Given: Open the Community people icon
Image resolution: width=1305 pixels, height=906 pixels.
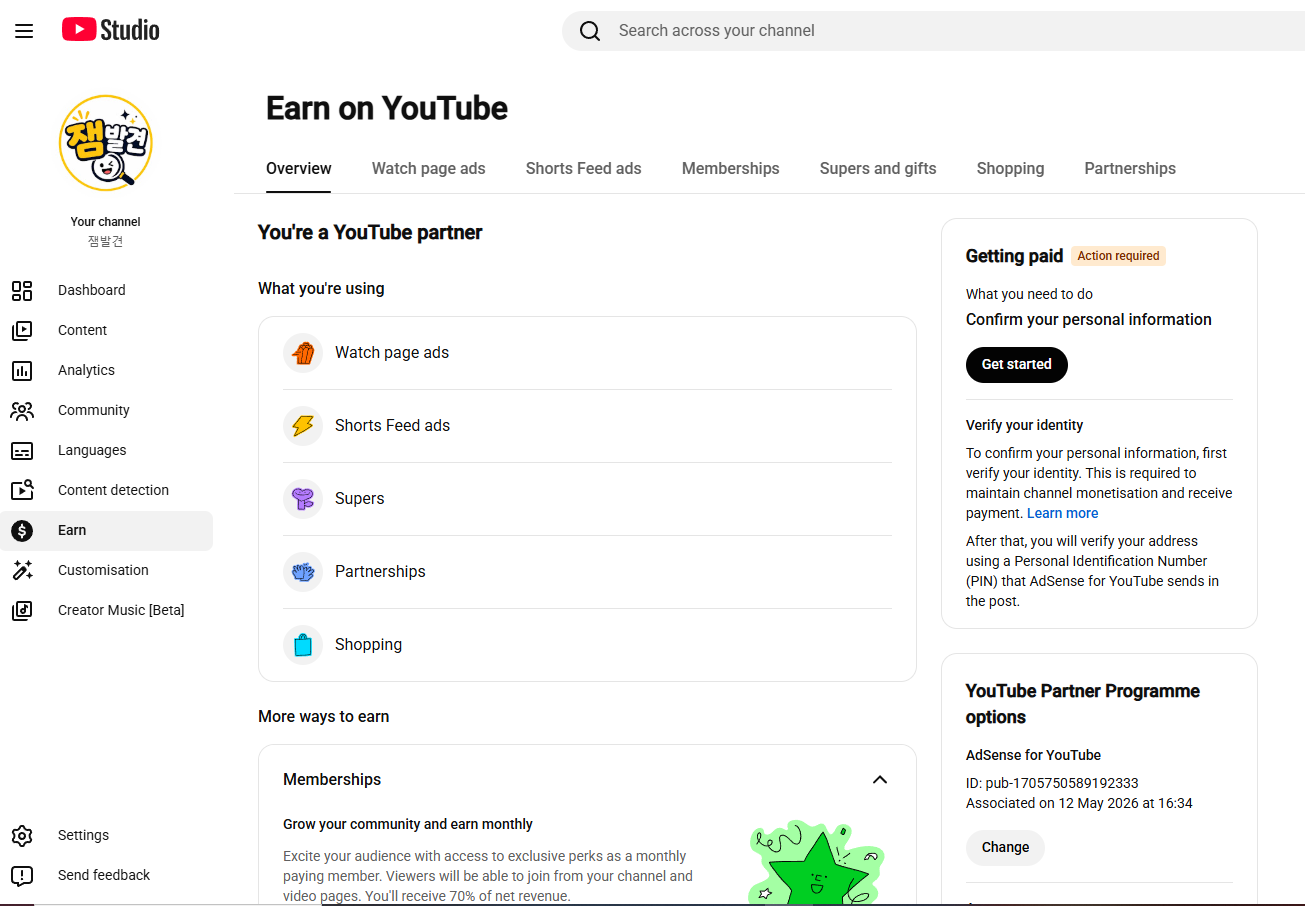Looking at the screenshot, I should point(22,410).
